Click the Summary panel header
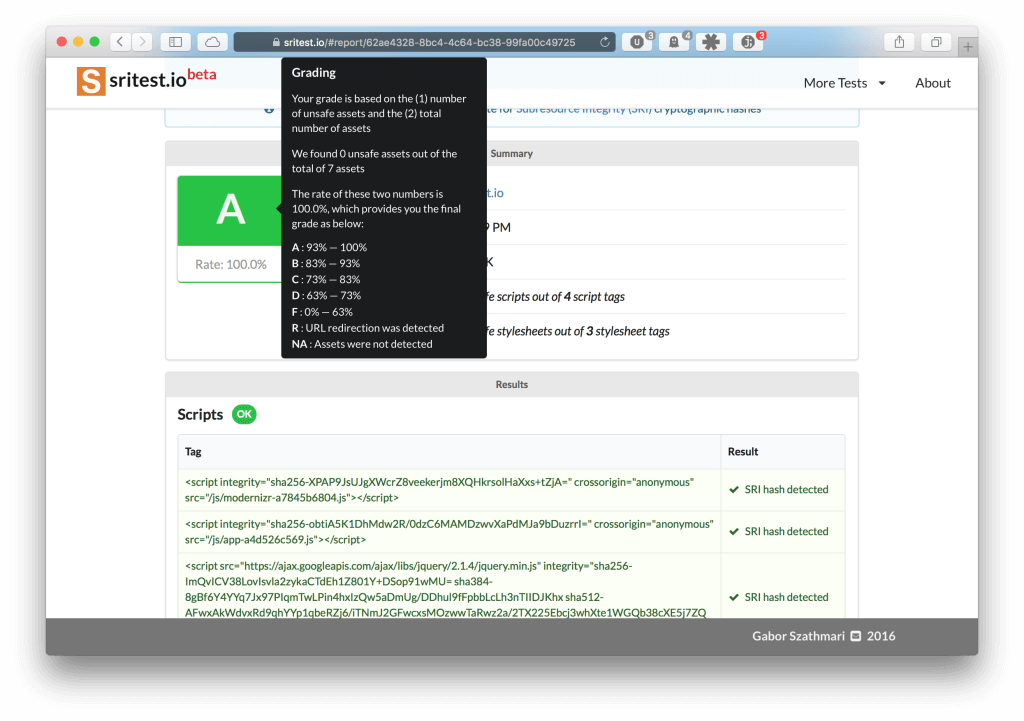The width and height of the screenshot is (1024, 721). coord(512,153)
